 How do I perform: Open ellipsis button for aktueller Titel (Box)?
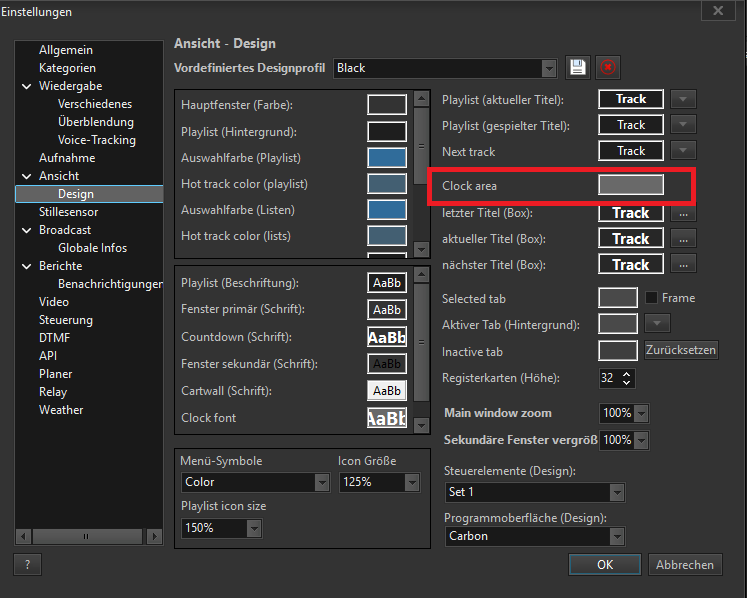tap(683, 239)
